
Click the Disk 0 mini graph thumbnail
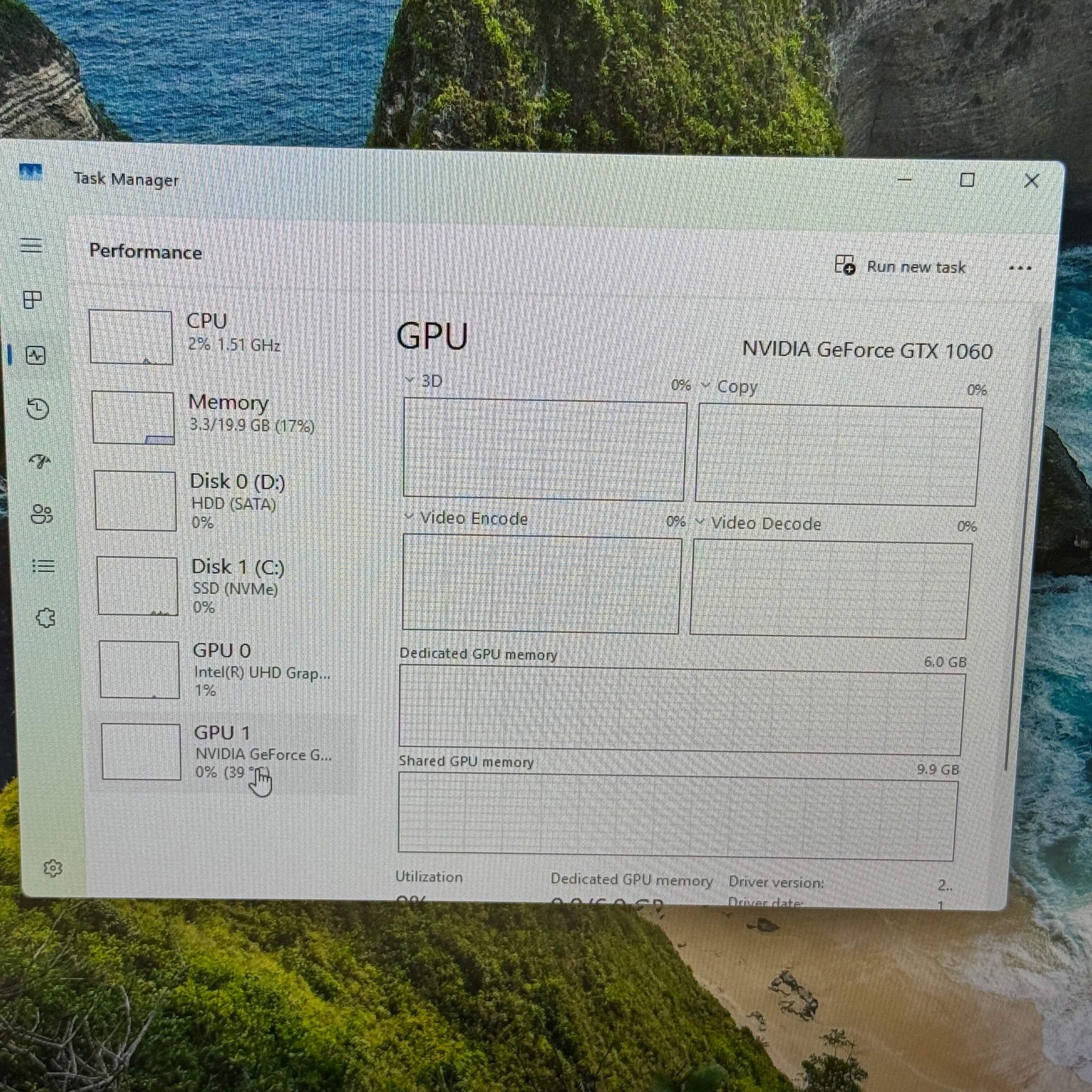(135, 500)
